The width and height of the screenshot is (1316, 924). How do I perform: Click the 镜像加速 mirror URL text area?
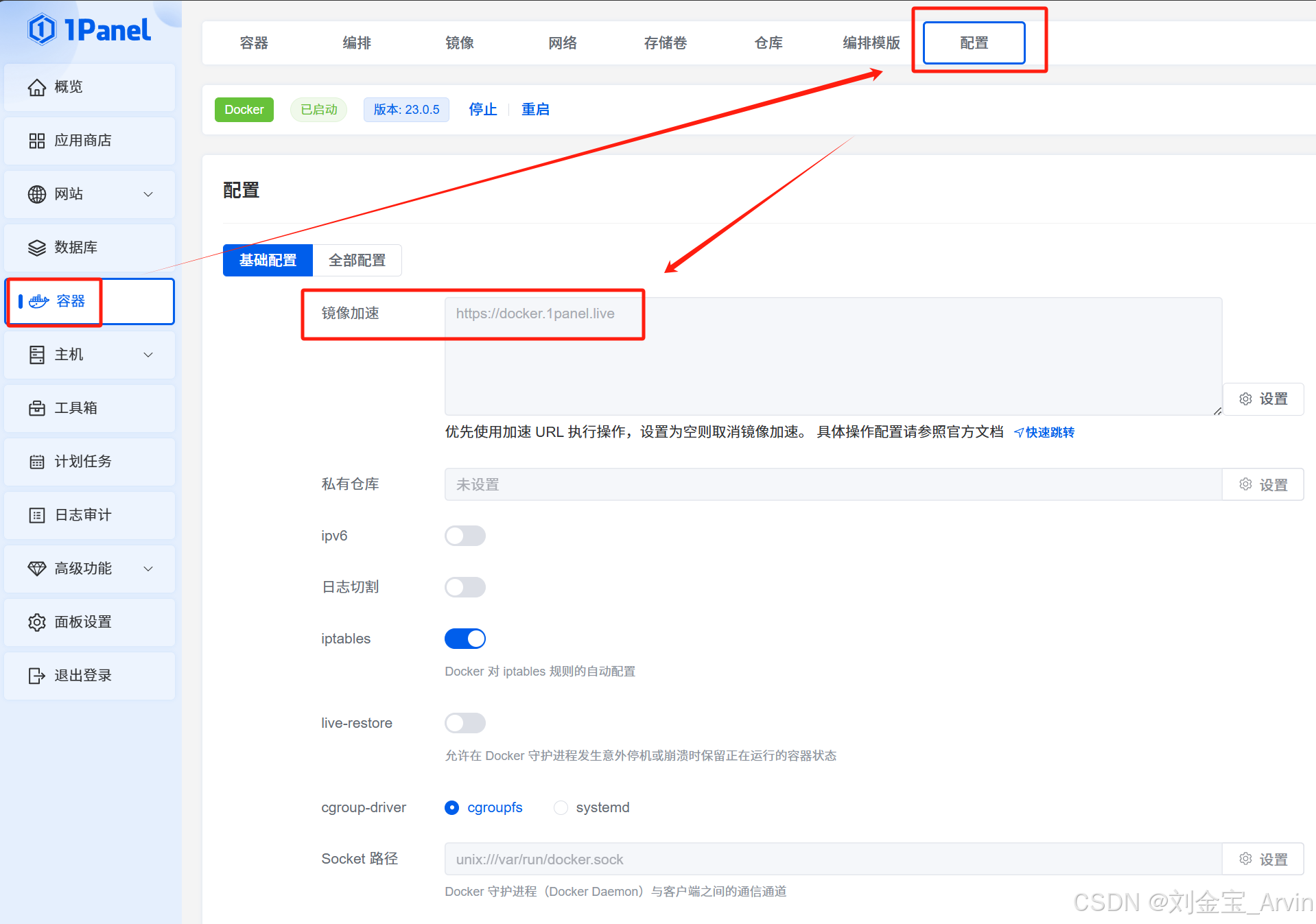coord(833,356)
